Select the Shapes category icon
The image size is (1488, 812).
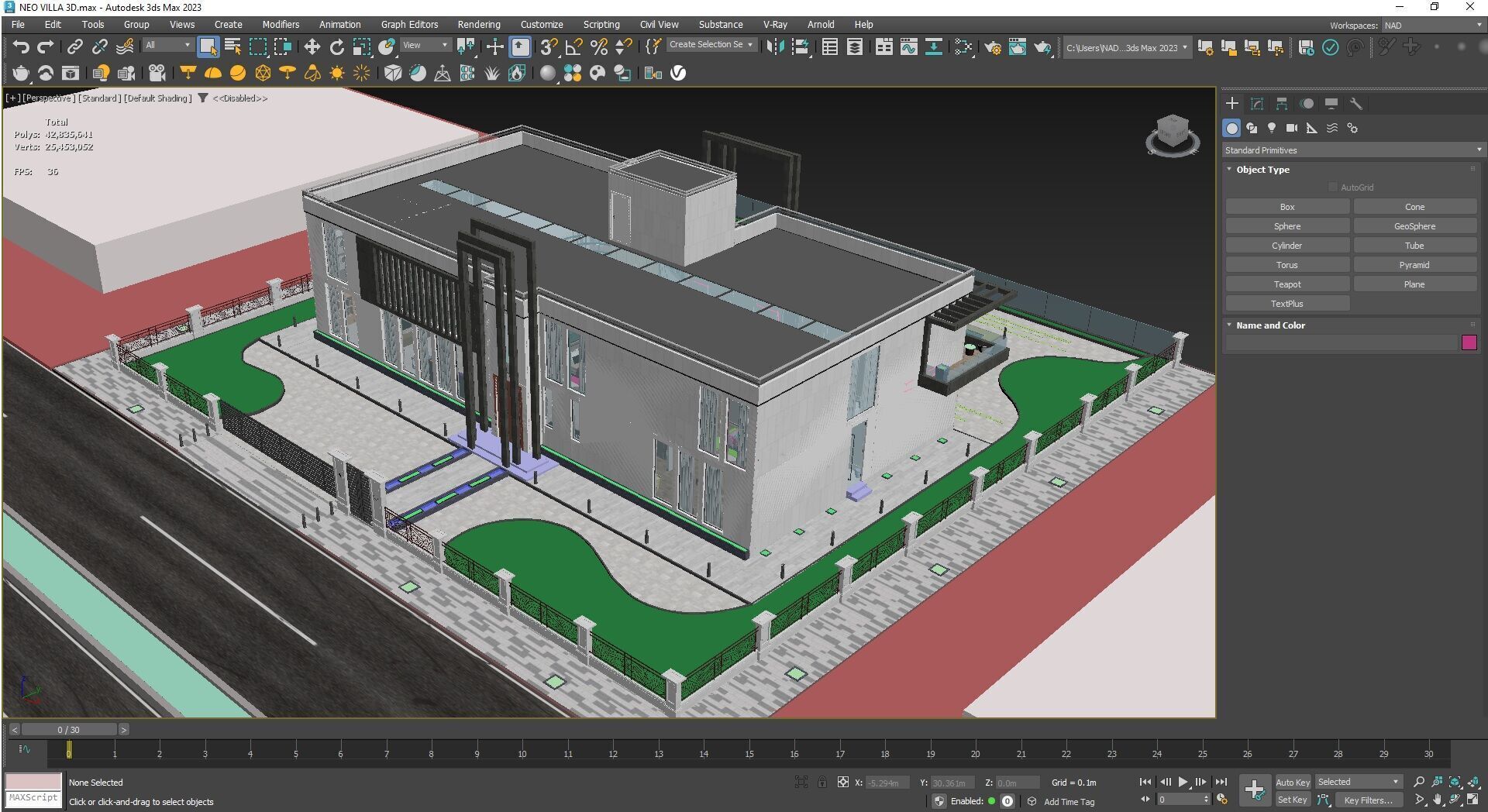(1252, 128)
